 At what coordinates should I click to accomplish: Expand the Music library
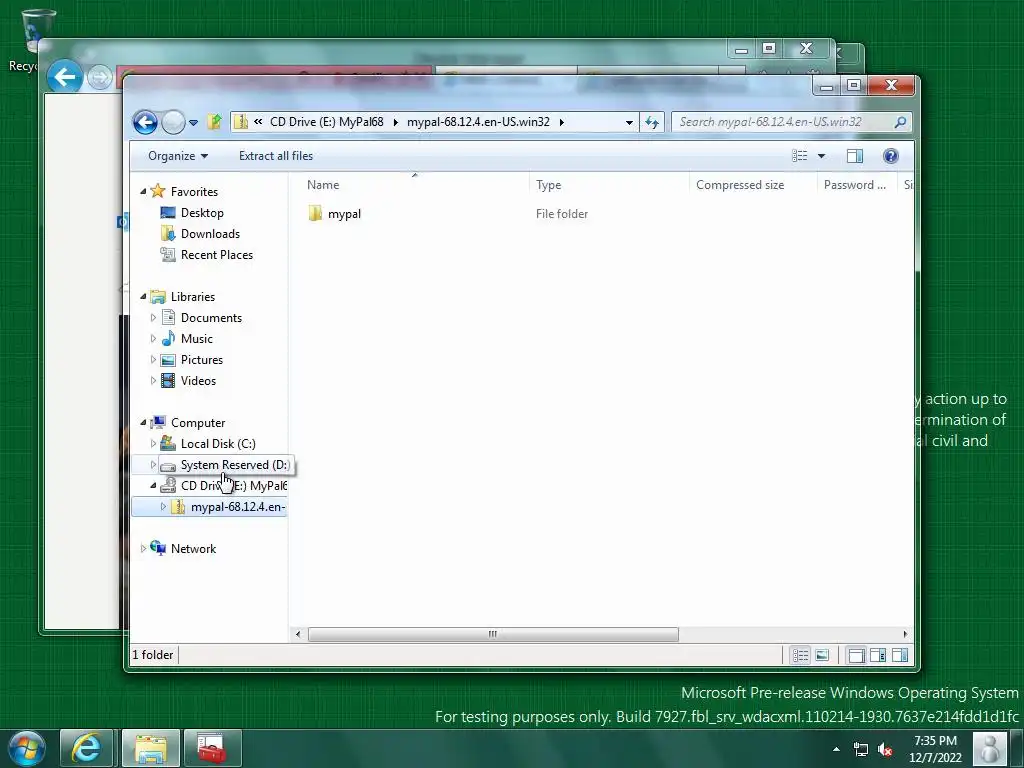[x=153, y=338]
